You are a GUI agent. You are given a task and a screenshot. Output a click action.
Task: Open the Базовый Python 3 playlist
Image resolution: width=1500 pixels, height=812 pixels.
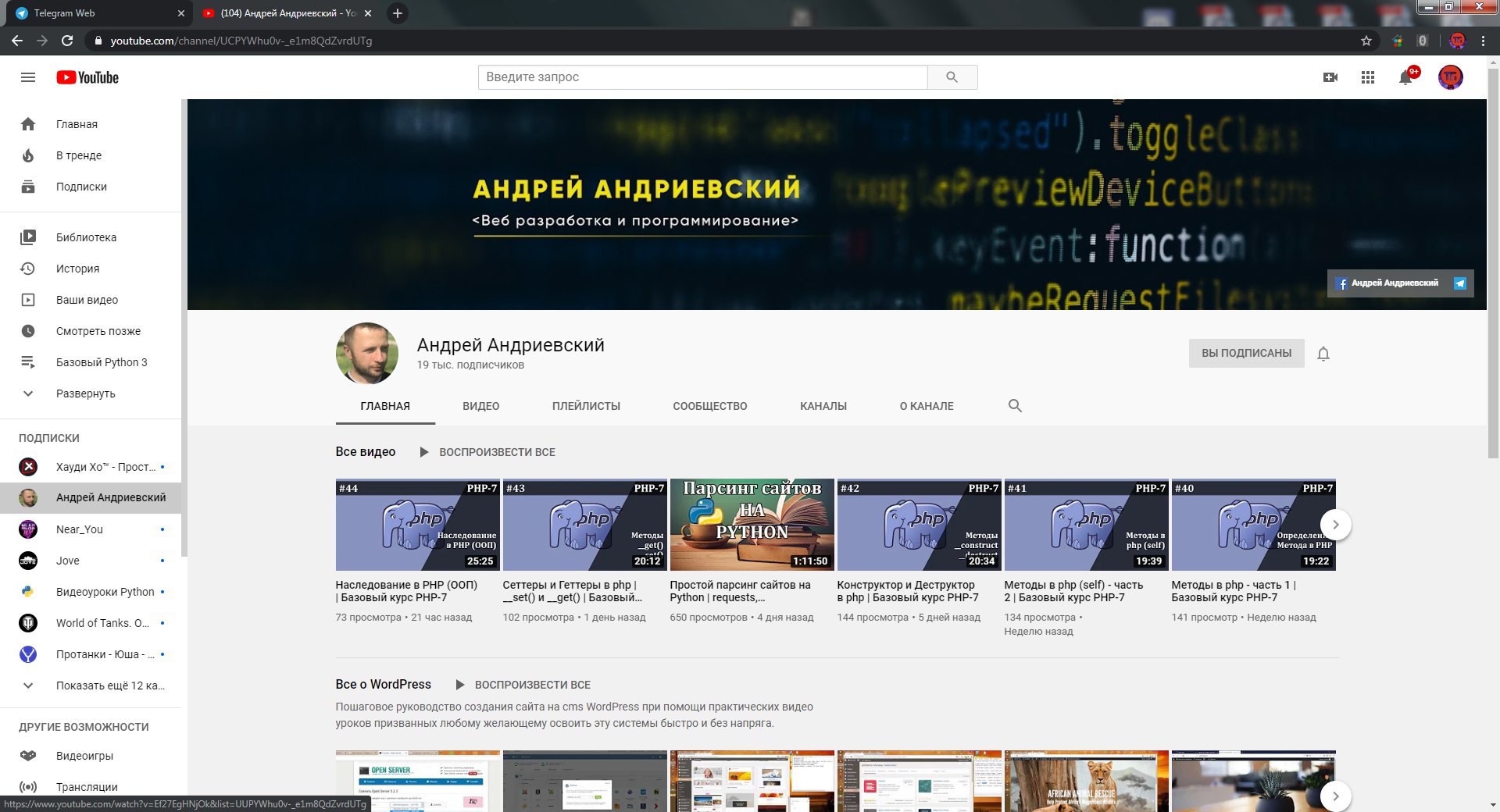pyautogui.click(x=91, y=362)
